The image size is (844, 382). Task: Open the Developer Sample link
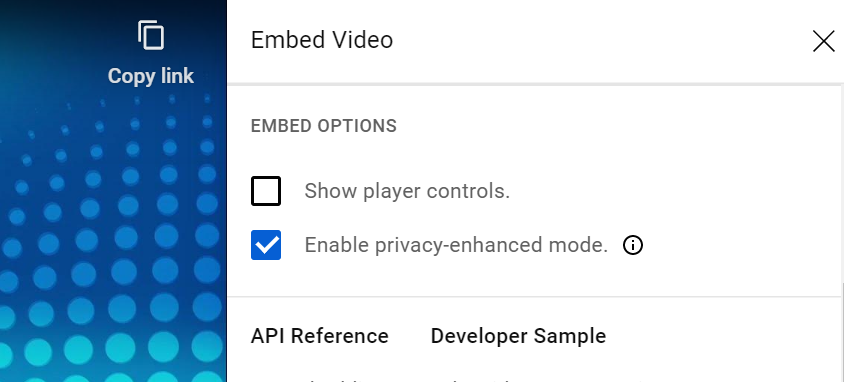(x=518, y=336)
